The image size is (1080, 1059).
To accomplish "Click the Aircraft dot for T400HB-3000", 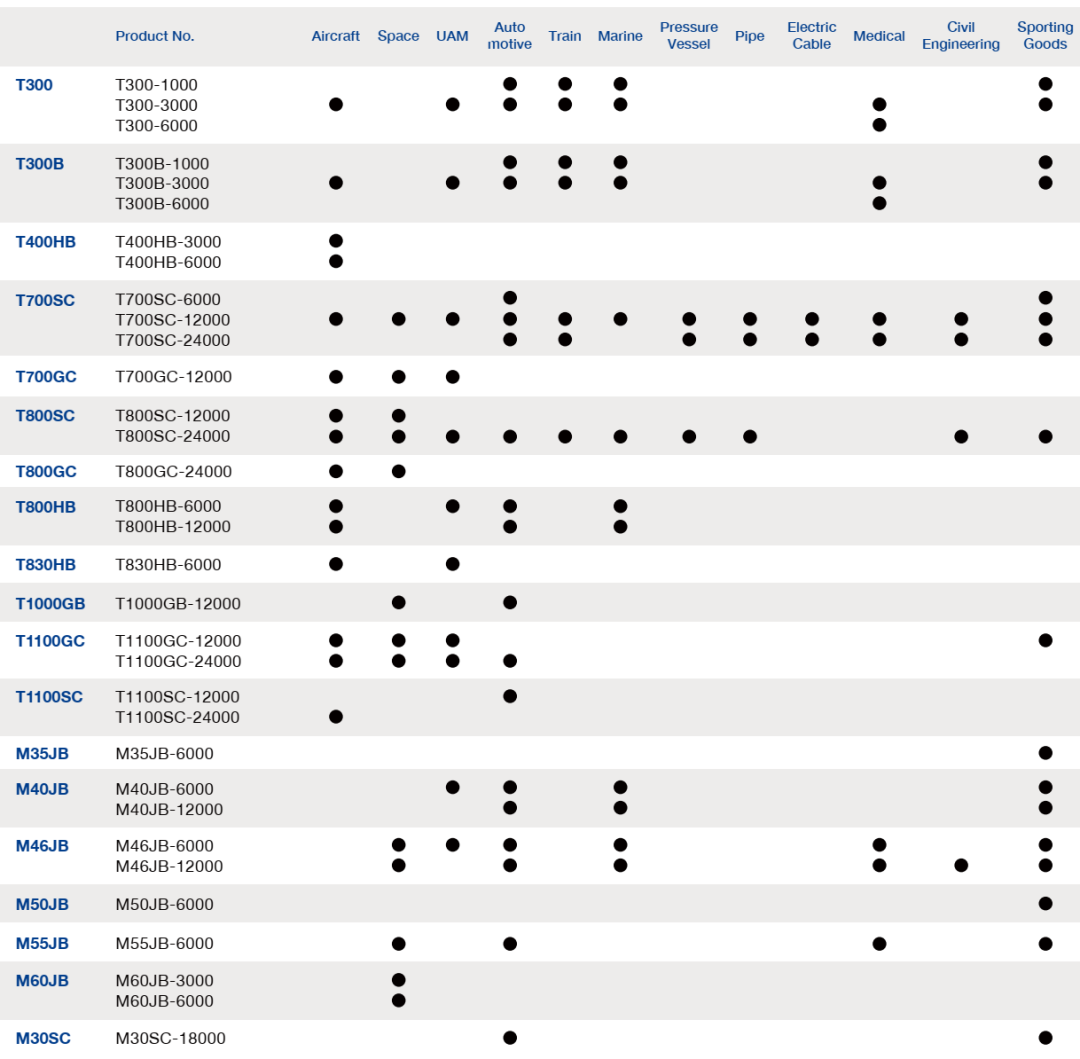I will point(336,241).
